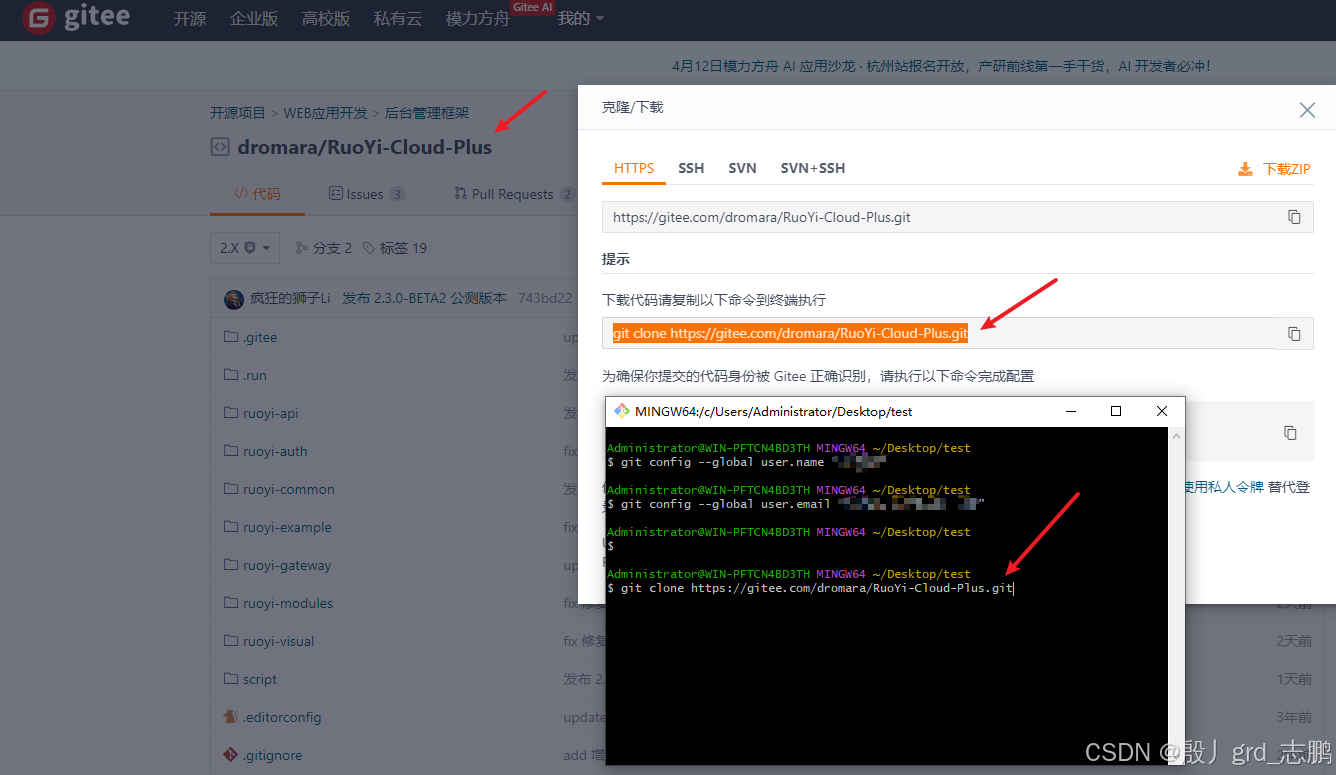Click the .editorconfig file icon
1336x775 pixels.
point(230,717)
